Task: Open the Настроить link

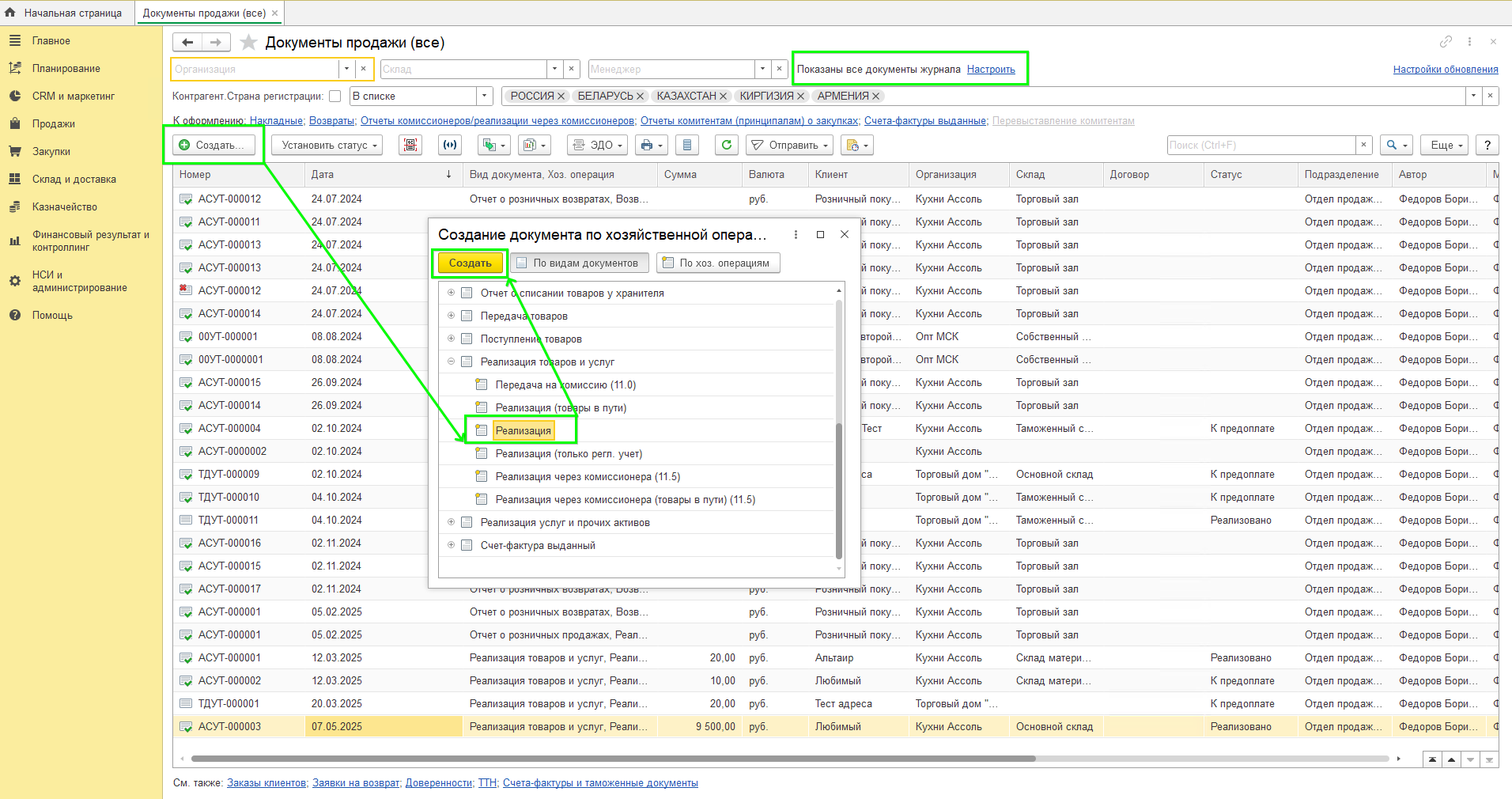Action: click(x=991, y=69)
